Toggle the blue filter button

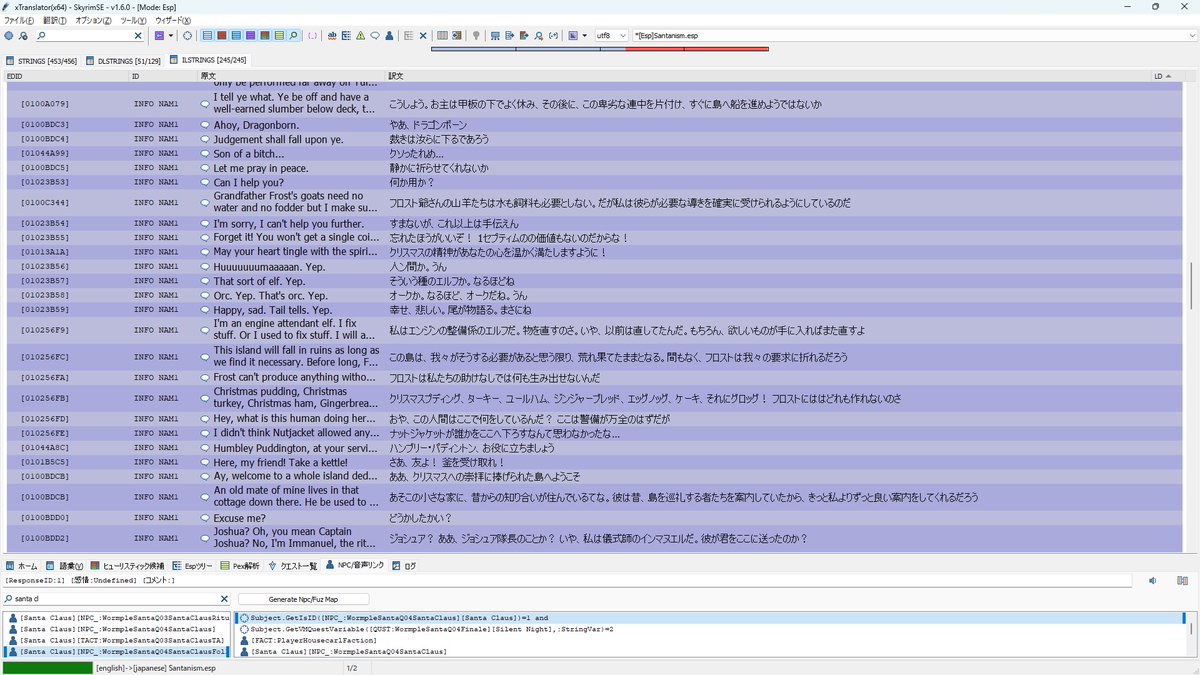coord(236,35)
